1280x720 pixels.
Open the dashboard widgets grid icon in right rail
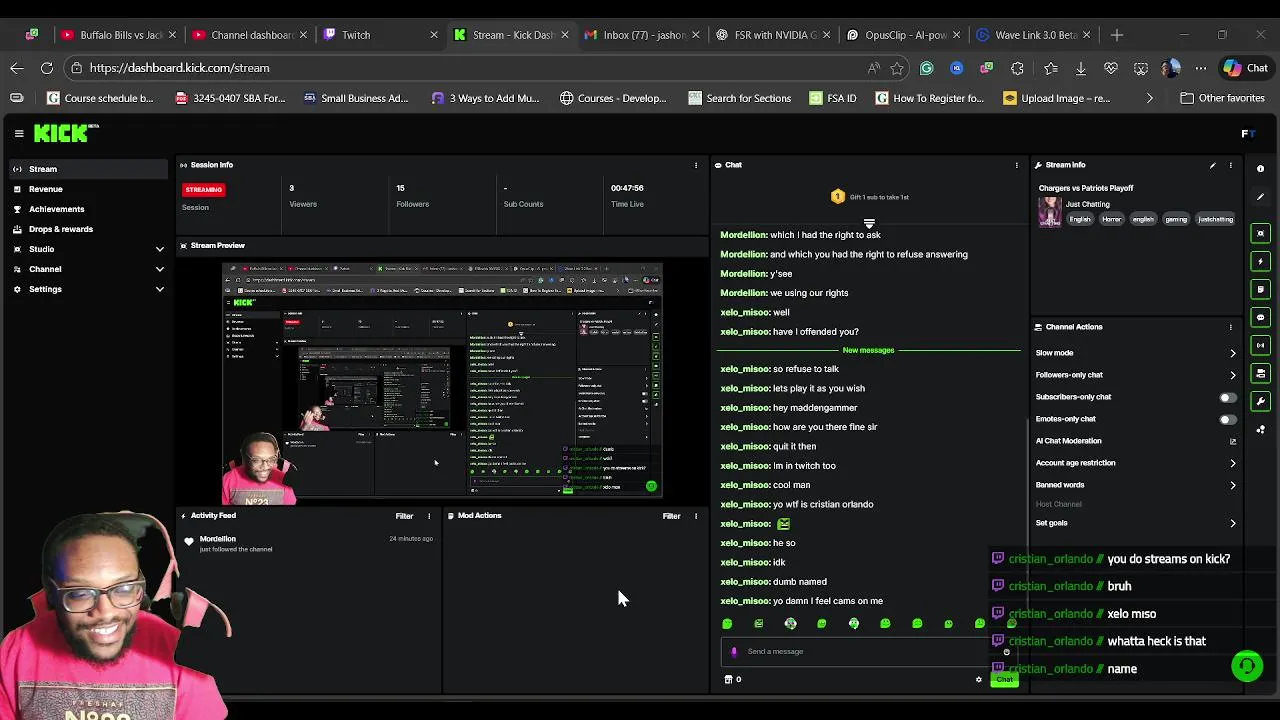click(1260, 429)
